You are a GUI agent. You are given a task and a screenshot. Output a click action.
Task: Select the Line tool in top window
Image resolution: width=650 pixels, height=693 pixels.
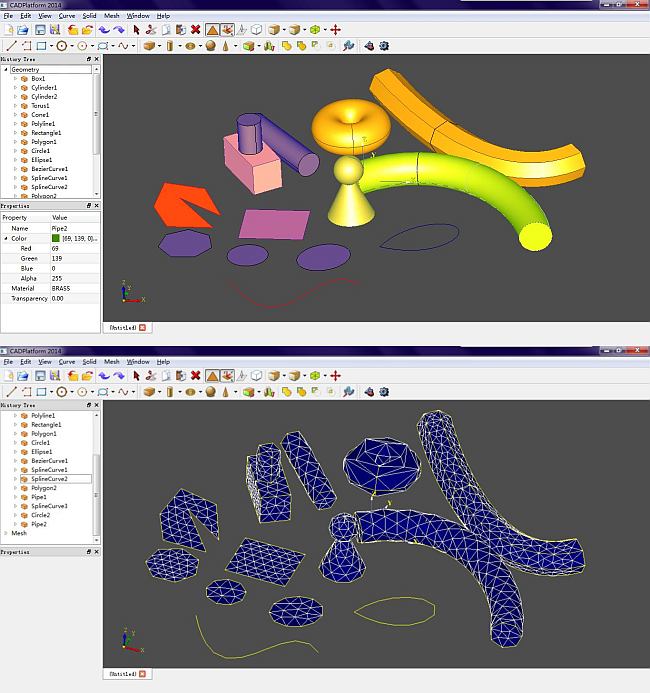click(11, 46)
